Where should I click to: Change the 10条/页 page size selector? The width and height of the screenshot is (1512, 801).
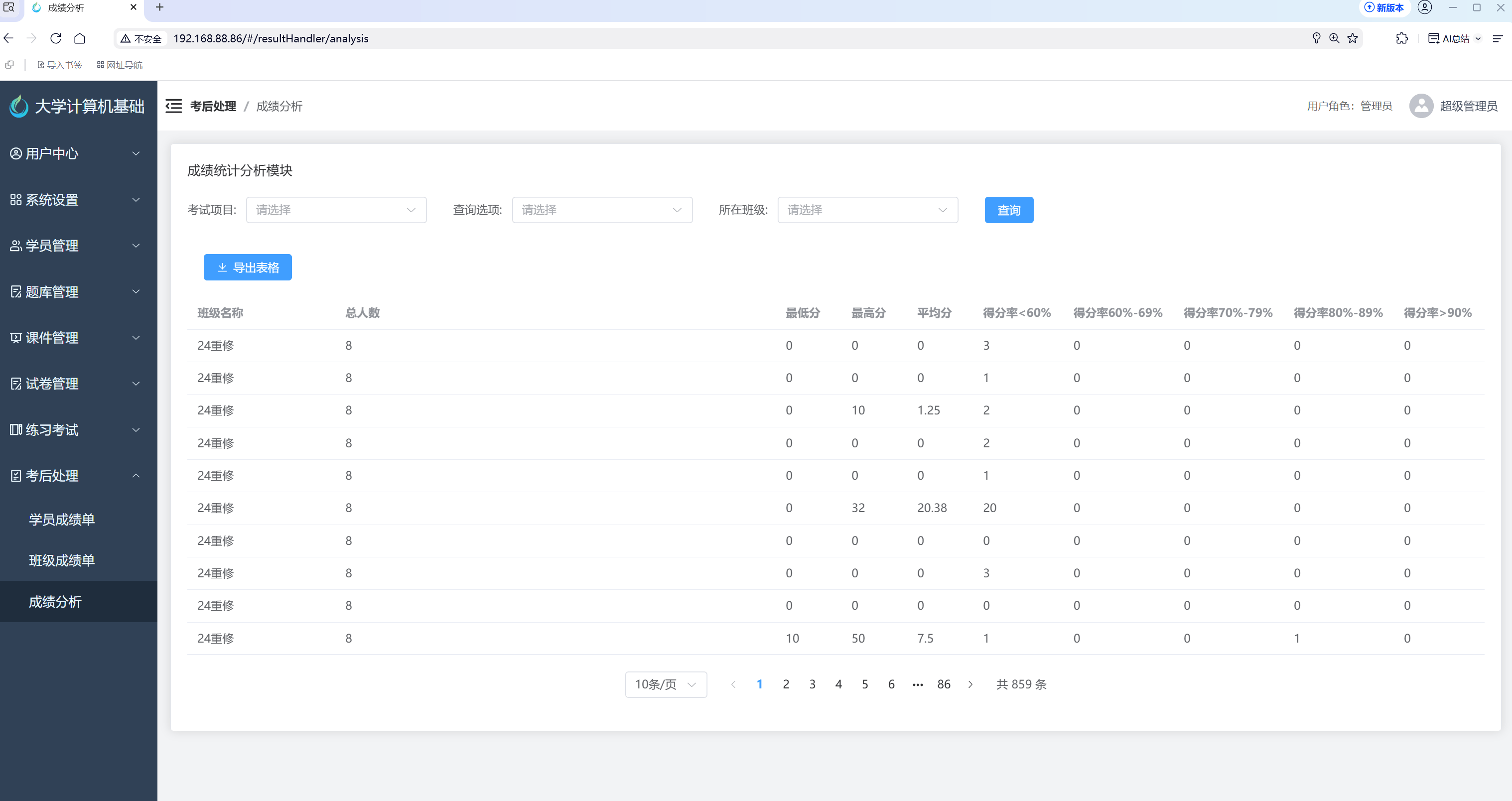click(666, 684)
